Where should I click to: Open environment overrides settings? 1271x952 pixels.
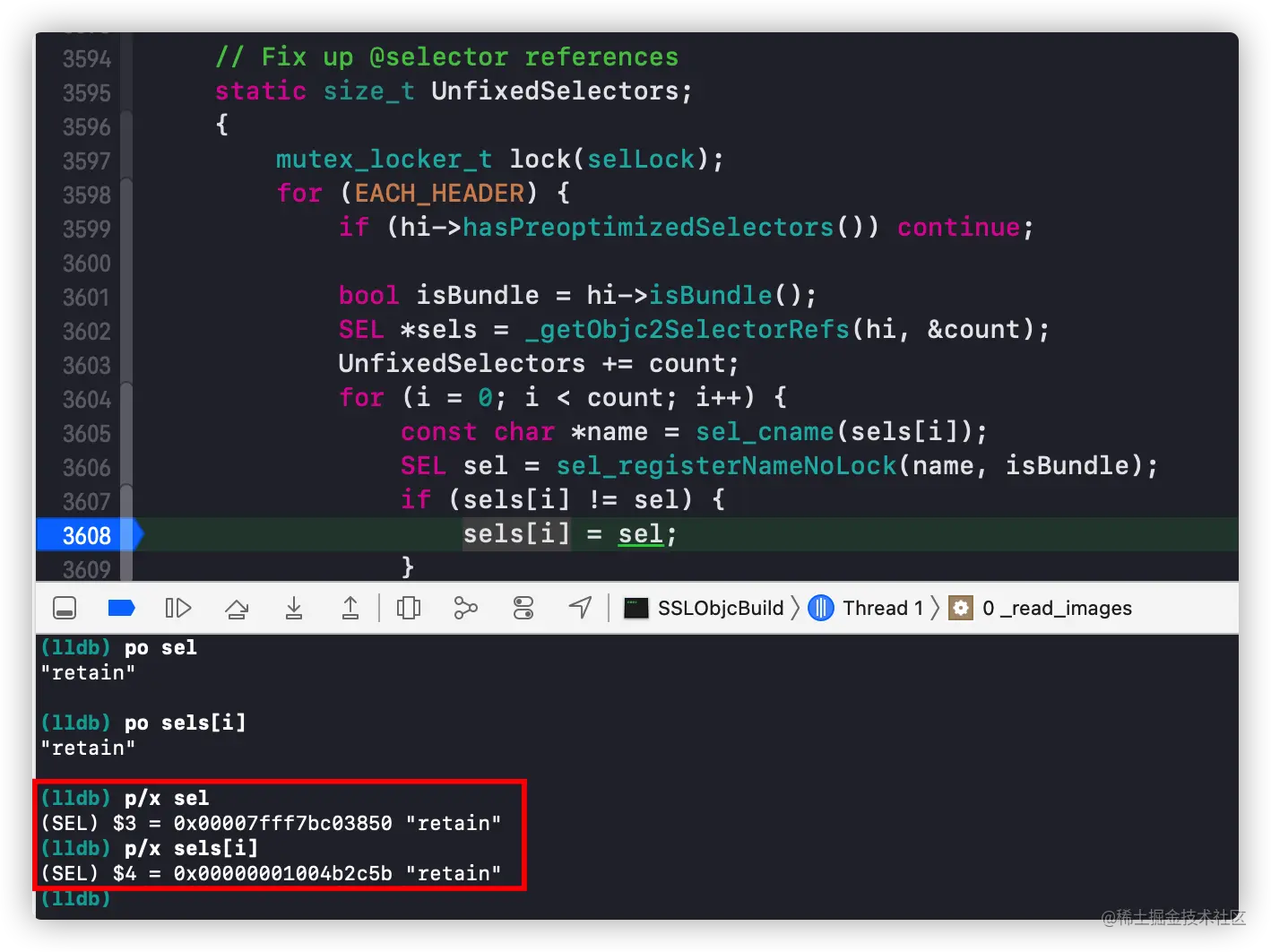tap(523, 609)
